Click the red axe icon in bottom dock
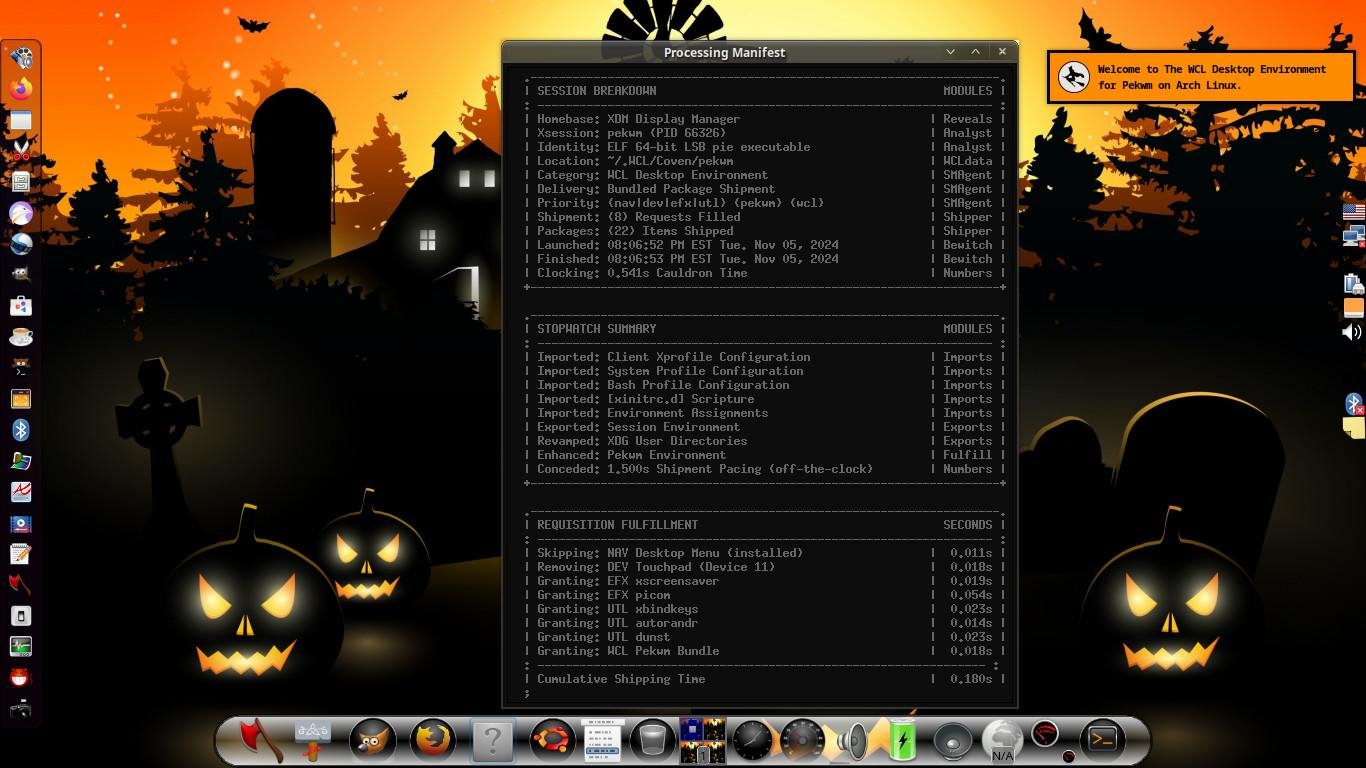The image size is (1366, 768). [261, 741]
